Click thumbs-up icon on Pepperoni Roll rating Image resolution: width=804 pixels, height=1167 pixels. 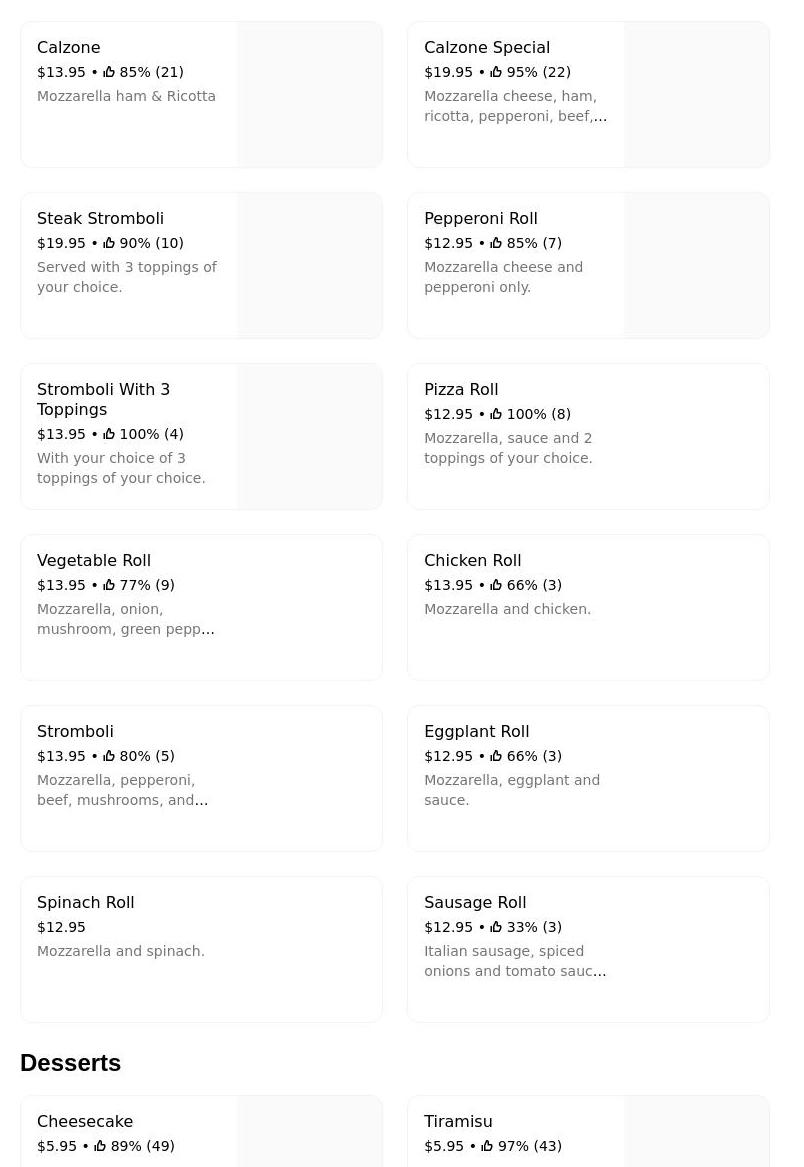[496, 243]
